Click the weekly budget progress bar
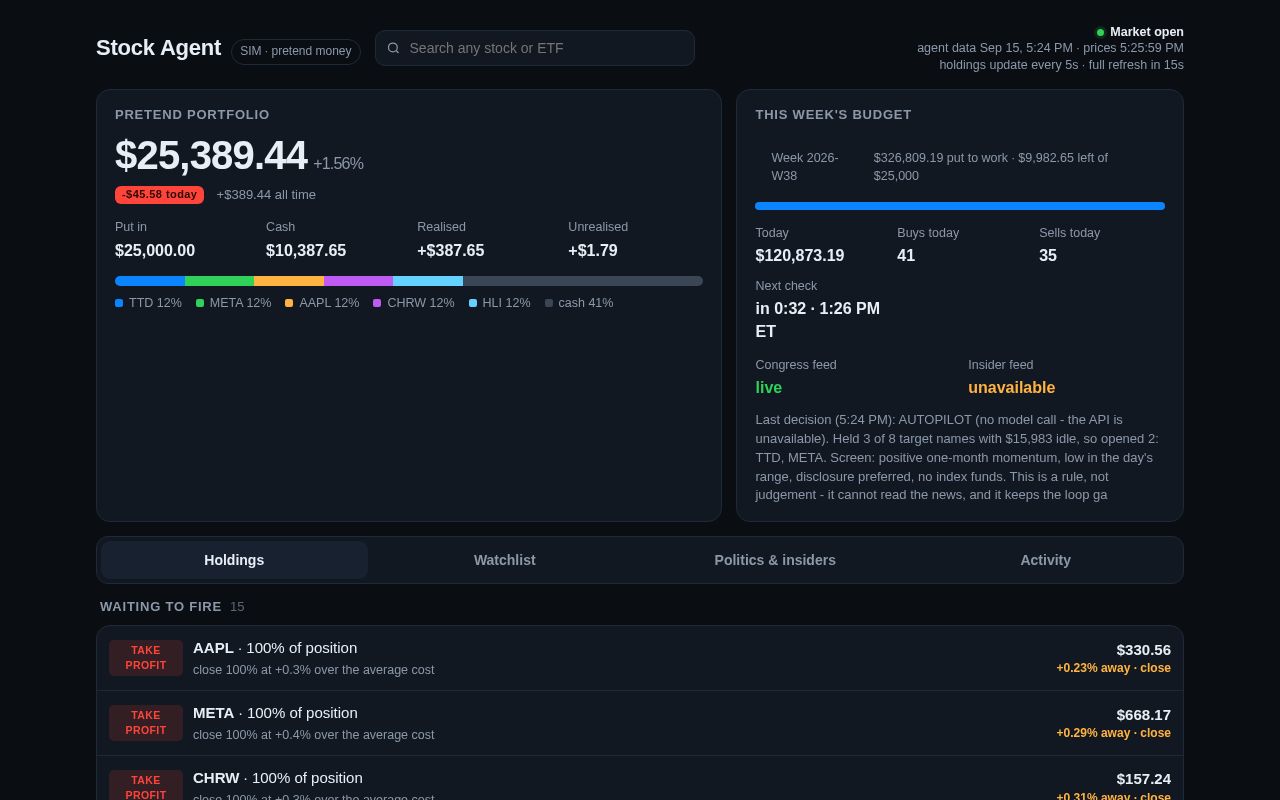1280x800 pixels. tap(960, 206)
